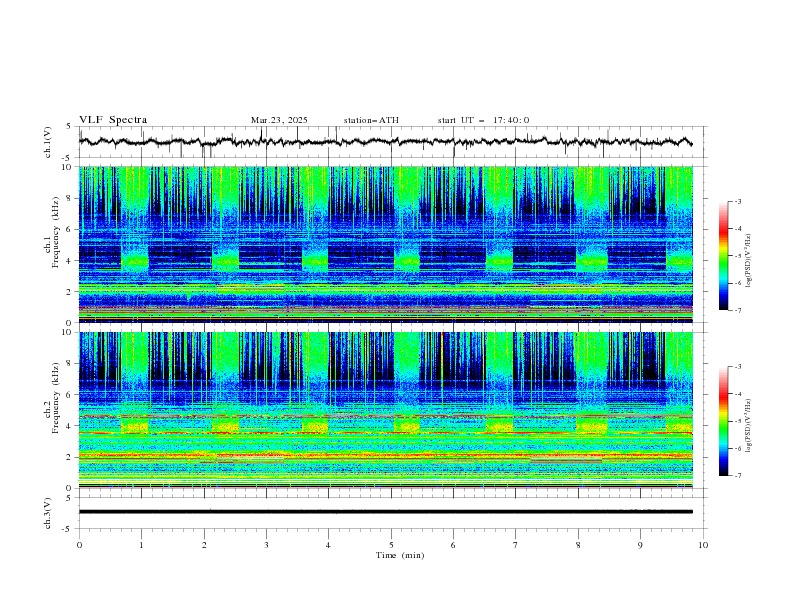Click the "station=ATH" header label

click(371, 120)
